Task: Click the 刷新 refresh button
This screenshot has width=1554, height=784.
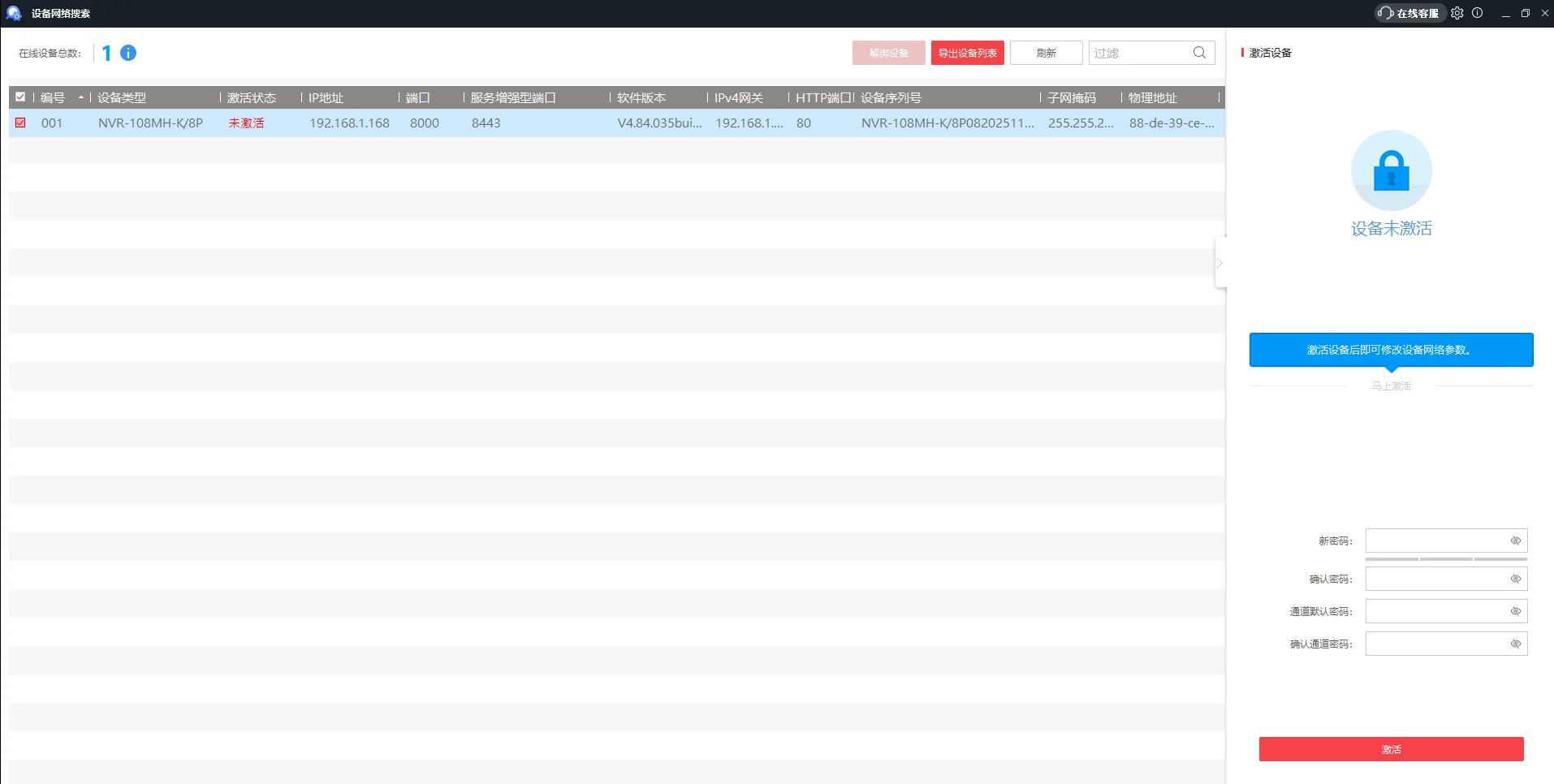Action: (1046, 53)
